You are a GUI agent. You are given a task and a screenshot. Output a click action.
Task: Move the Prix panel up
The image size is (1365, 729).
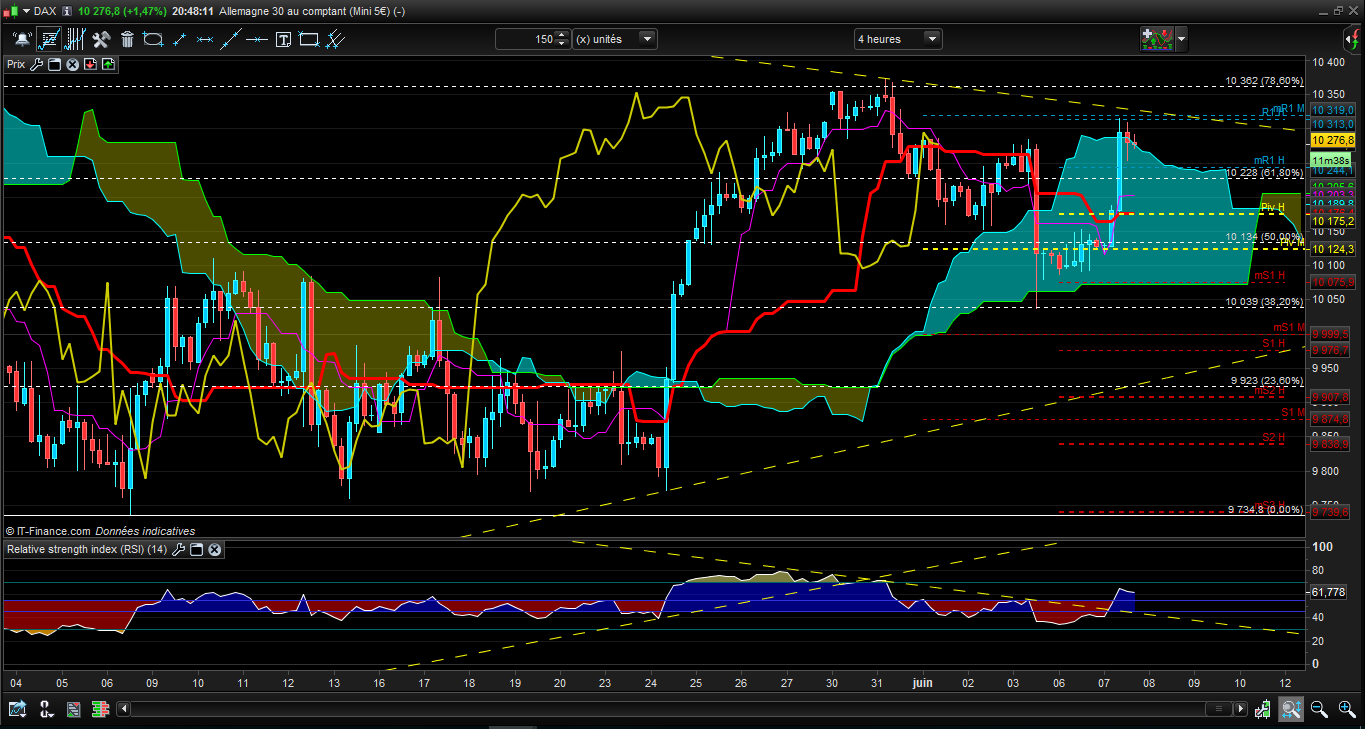tap(108, 64)
